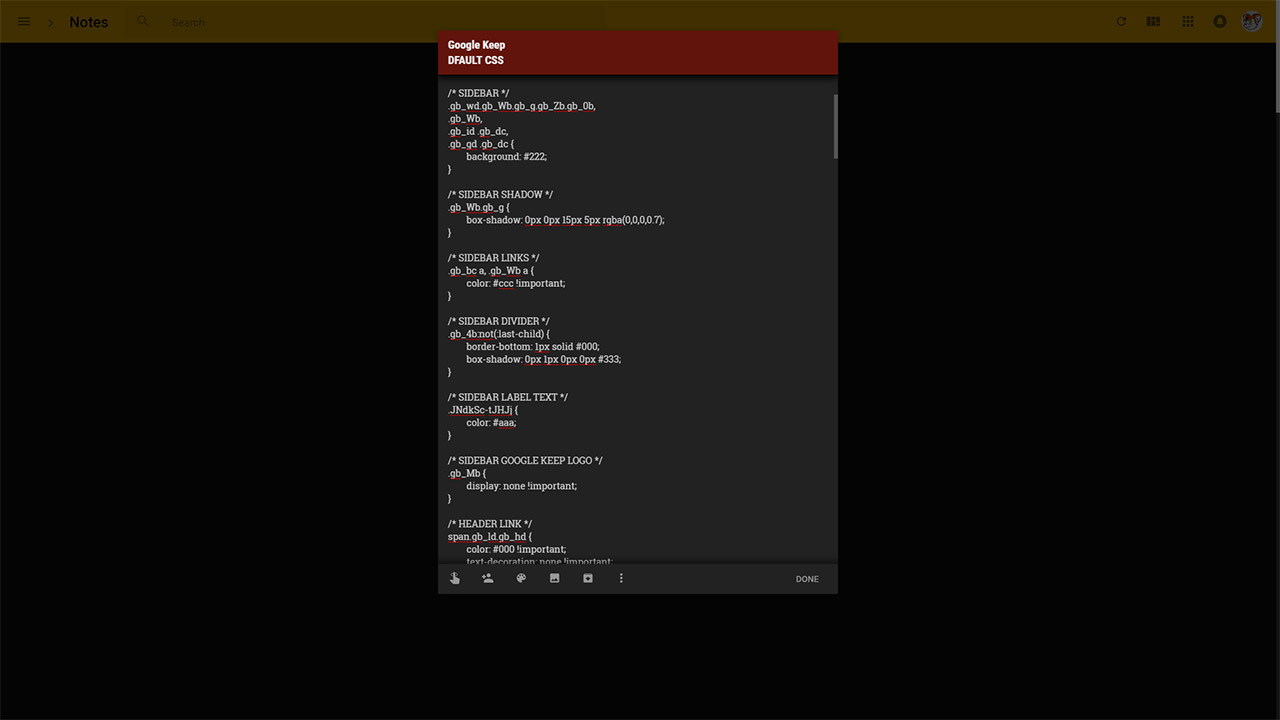
Task: Click the selector .gb_bc a, .gb_Wb a {
Action: [x=491, y=271]
